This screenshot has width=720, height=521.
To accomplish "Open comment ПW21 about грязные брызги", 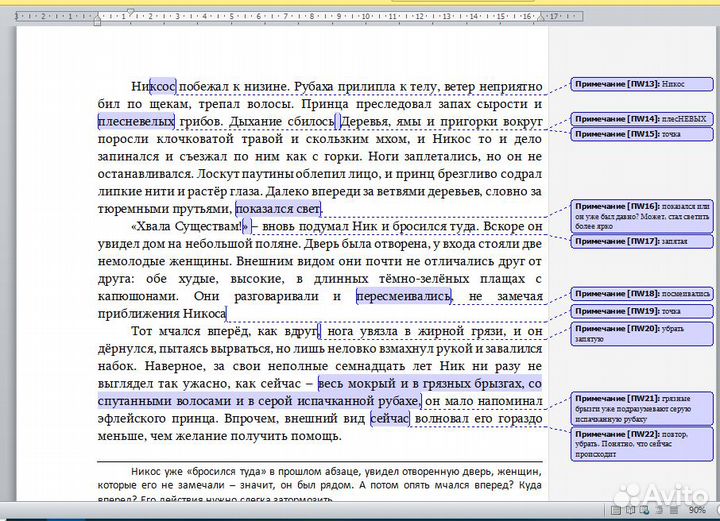I will (x=642, y=409).
